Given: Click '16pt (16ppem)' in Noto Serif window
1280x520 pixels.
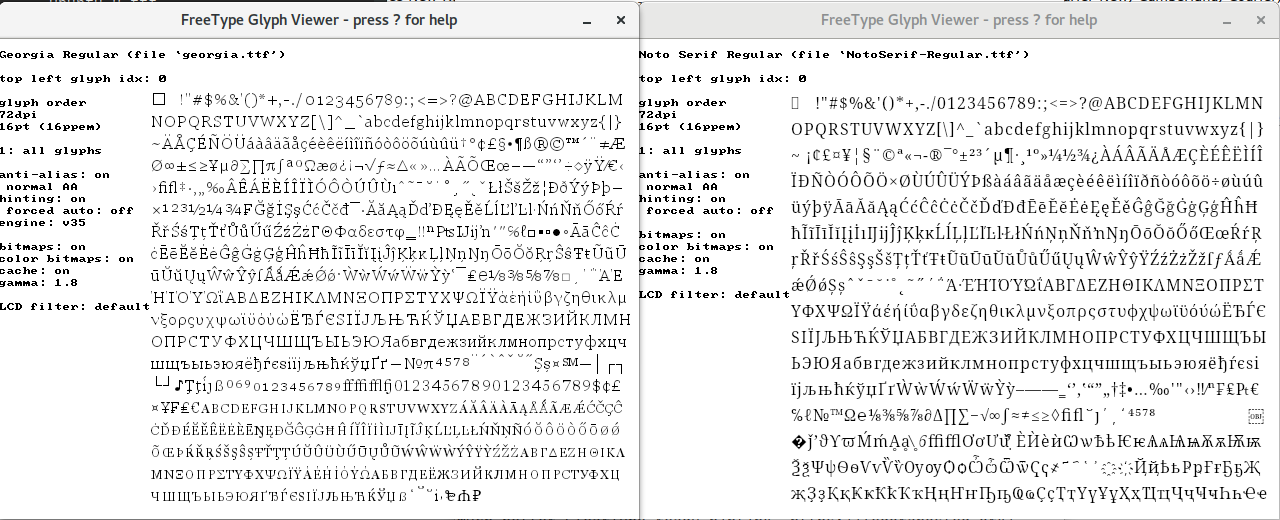Looking at the screenshot, I should pyautogui.click(x=691, y=126).
